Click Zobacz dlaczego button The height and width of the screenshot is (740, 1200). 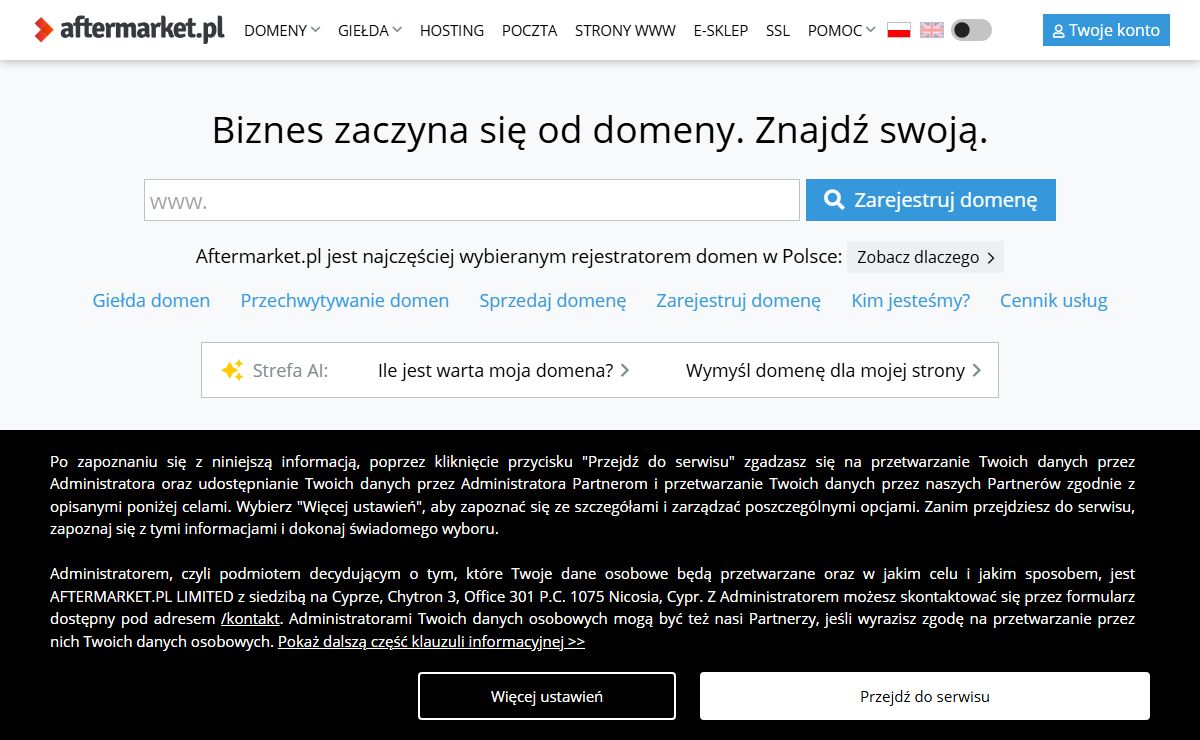[925, 257]
